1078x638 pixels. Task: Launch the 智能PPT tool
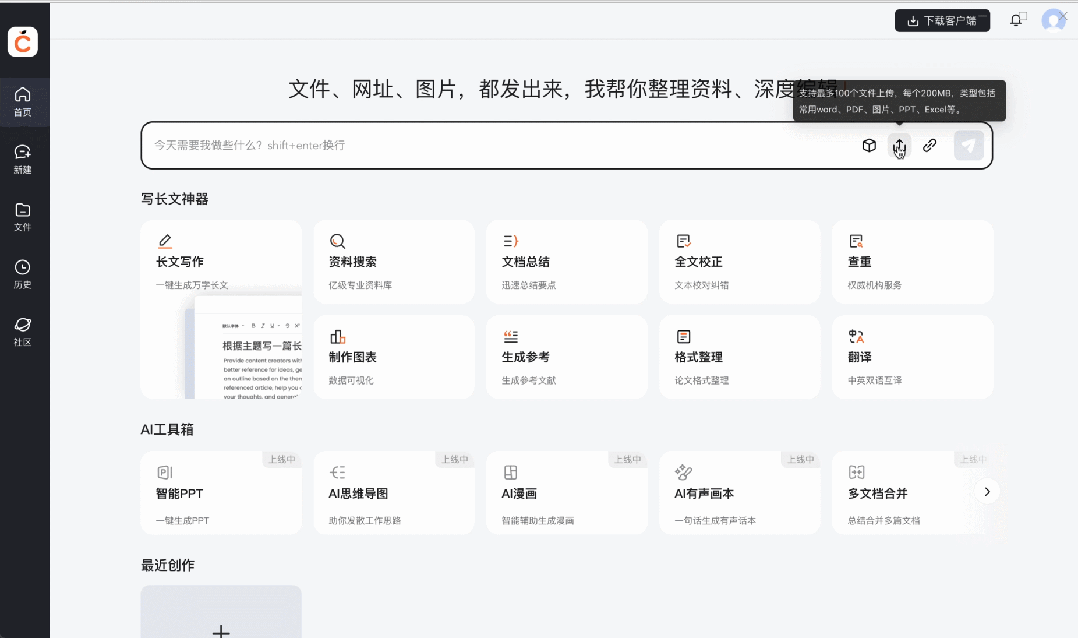pos(220,492)
